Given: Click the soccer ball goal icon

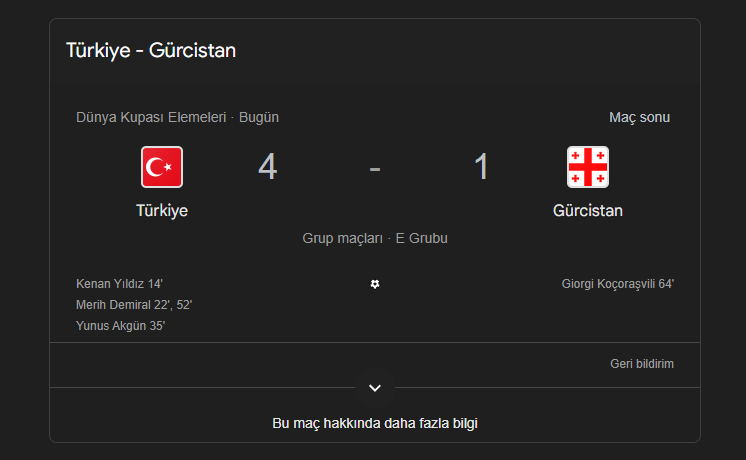Looking at the screenshot, I should coord(375,284).
